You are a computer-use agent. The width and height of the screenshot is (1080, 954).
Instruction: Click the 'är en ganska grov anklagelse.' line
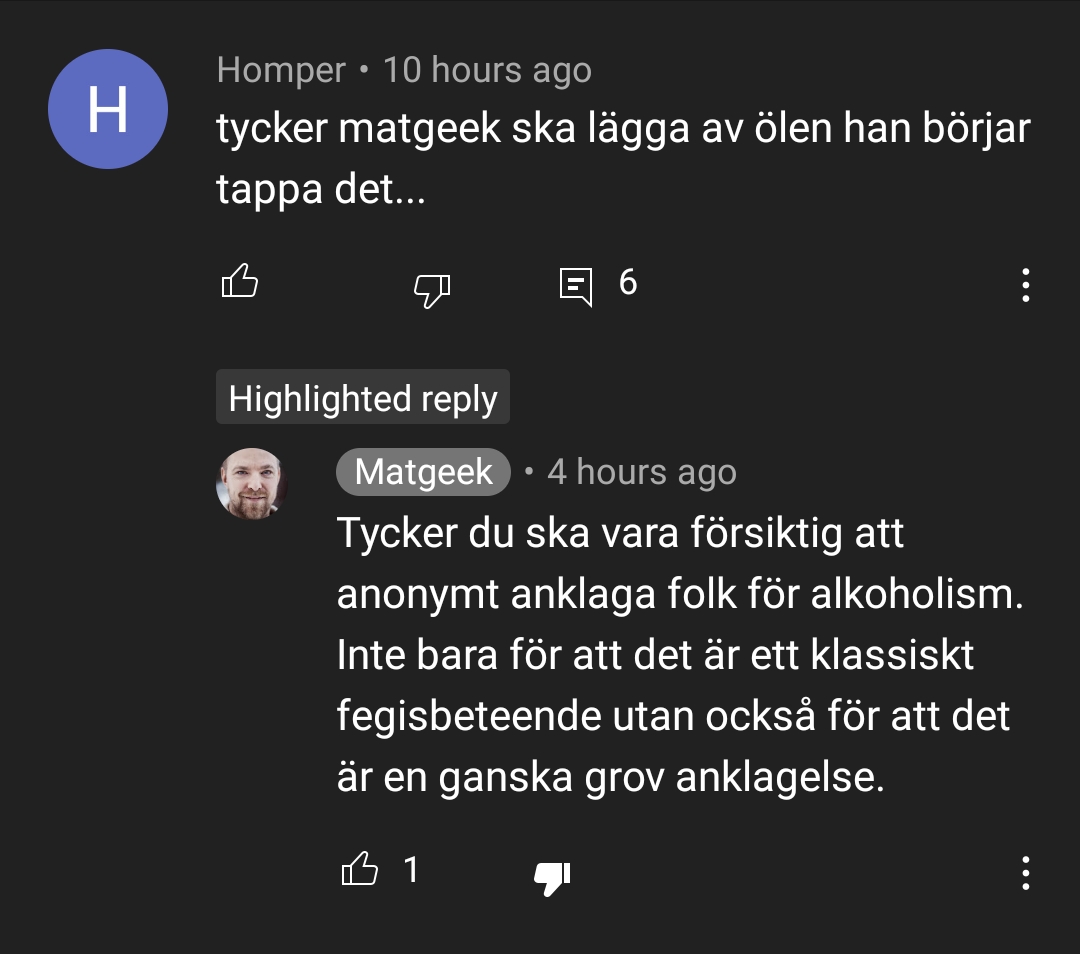click(610, 778)
